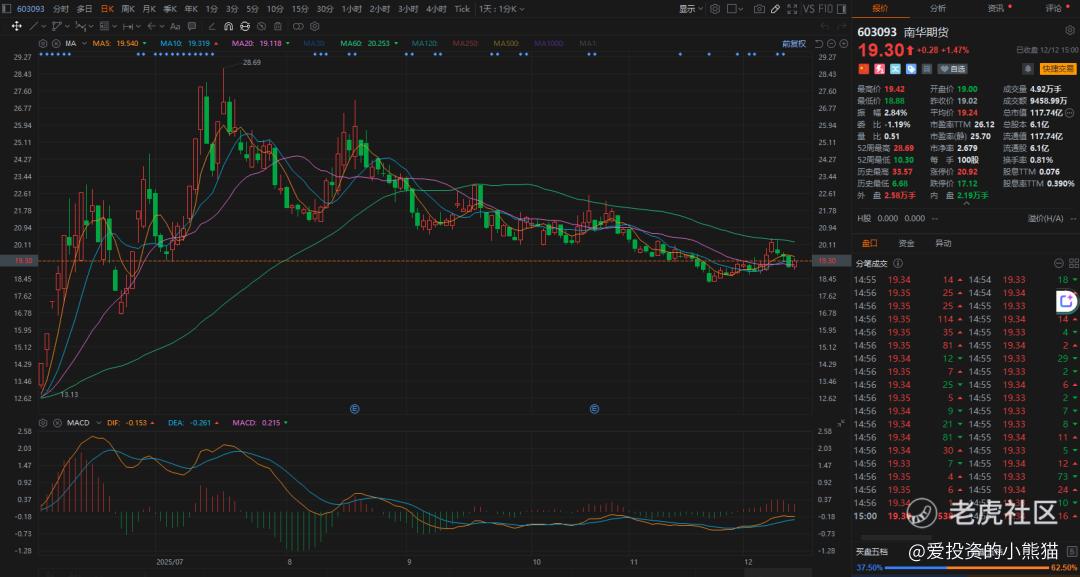
Task: Toggle MA120 line visibility
Action: (424, 43)
